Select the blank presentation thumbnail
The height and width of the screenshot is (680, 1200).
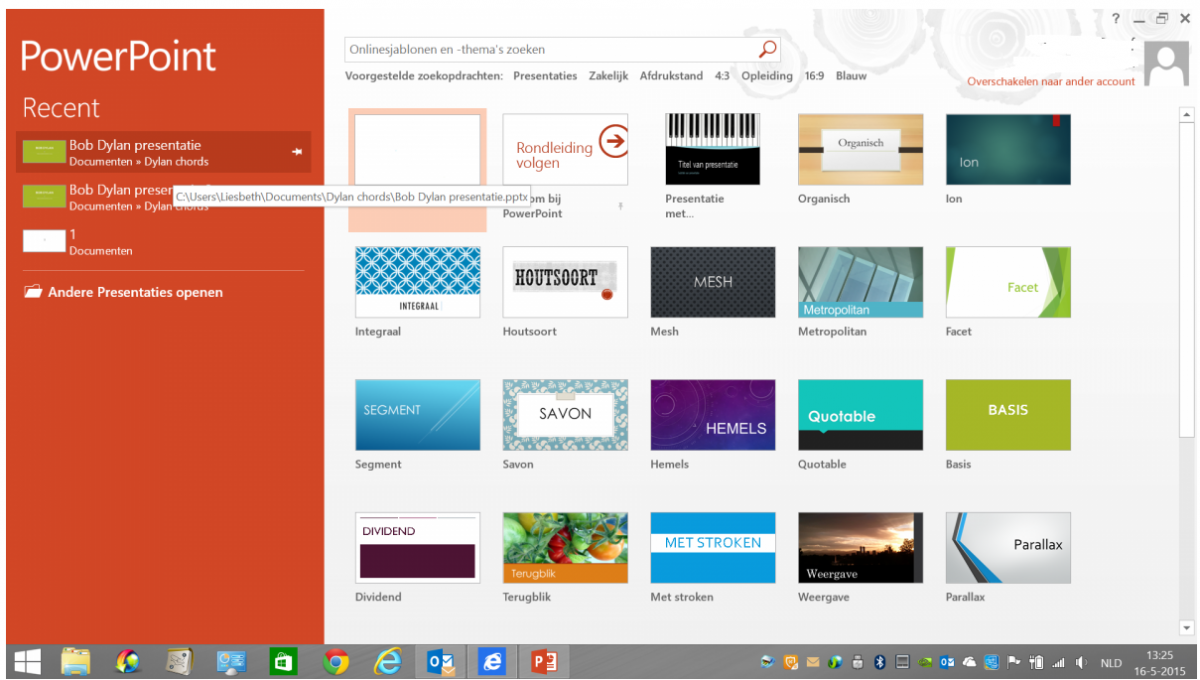(x=417, y=150)
